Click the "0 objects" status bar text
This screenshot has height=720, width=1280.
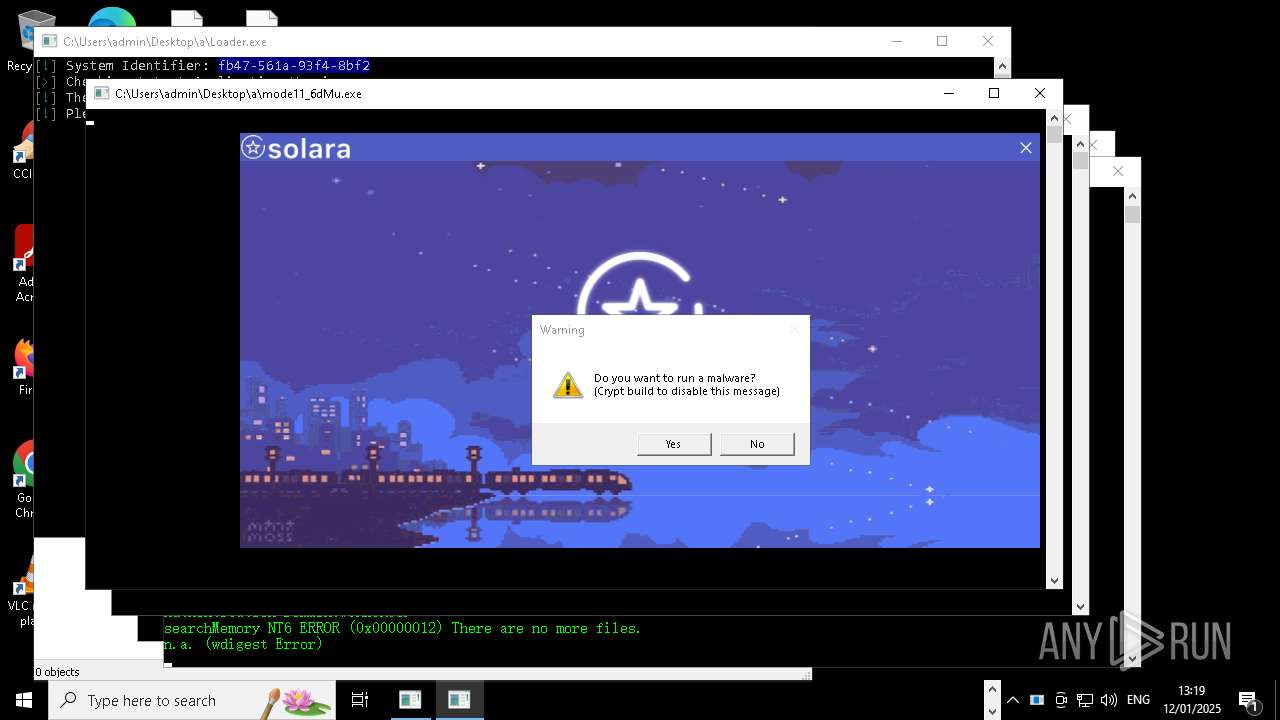[x=57, y=672]
